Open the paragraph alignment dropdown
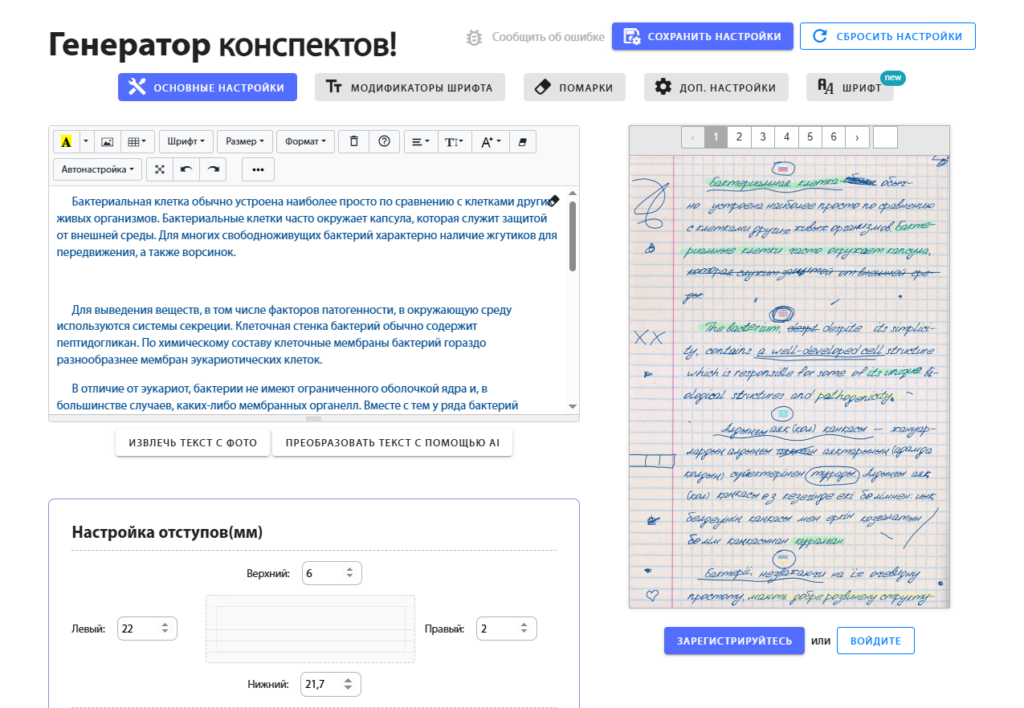The height and width of the screenshot is (708, 1024). point(421,142)
